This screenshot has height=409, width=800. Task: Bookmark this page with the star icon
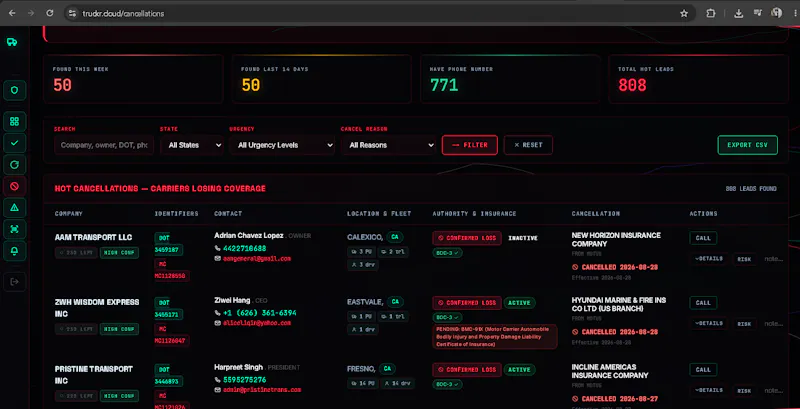(684, 13)
